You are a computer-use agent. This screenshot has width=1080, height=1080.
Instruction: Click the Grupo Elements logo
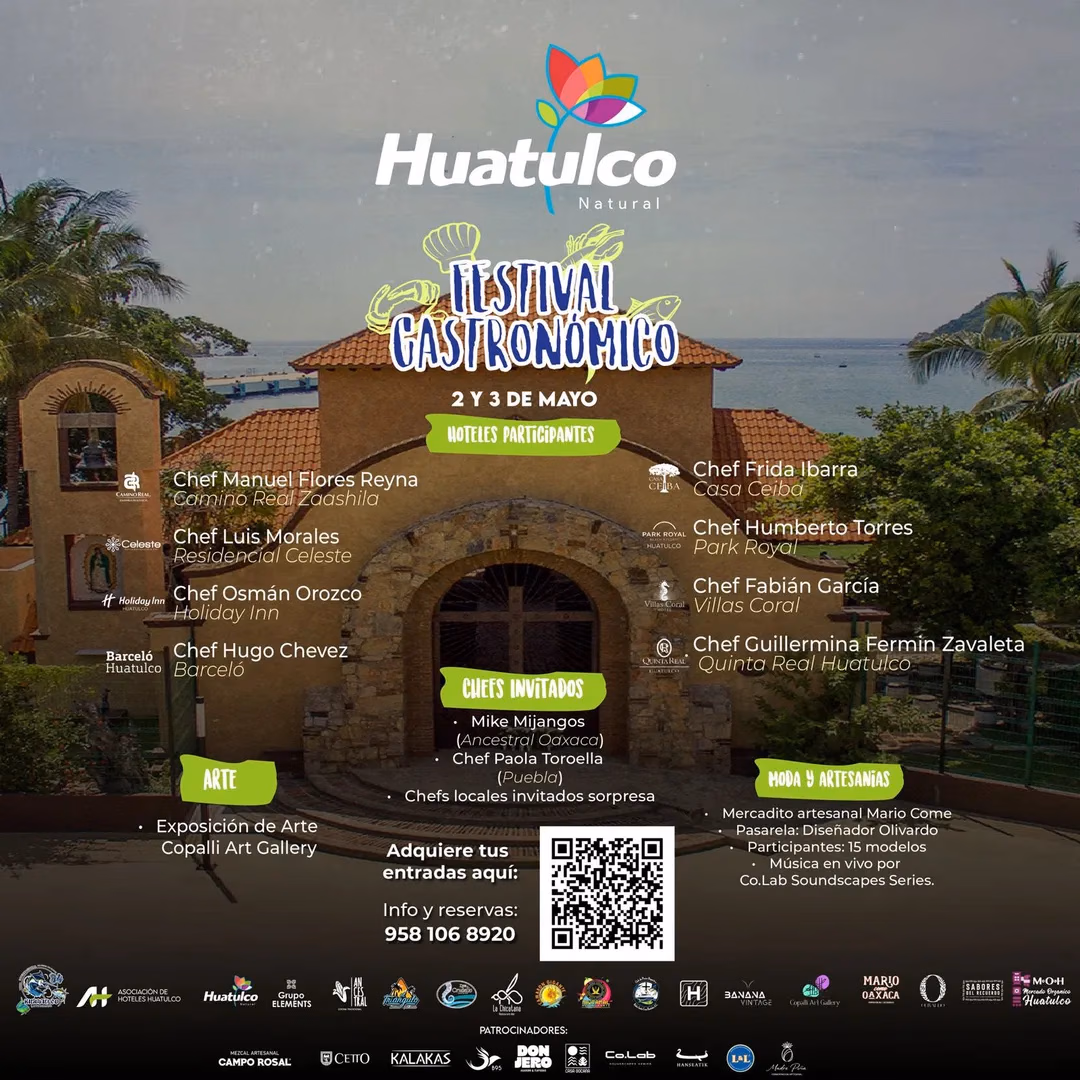tap(291, 994)
